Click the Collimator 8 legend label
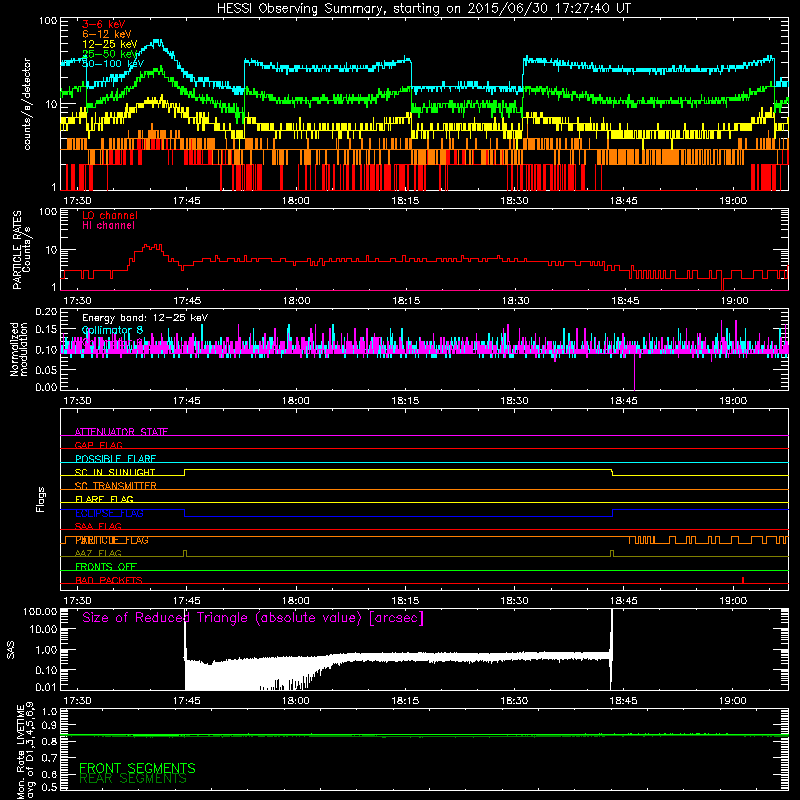Screen dimensions: 800x800 [112, 330]
